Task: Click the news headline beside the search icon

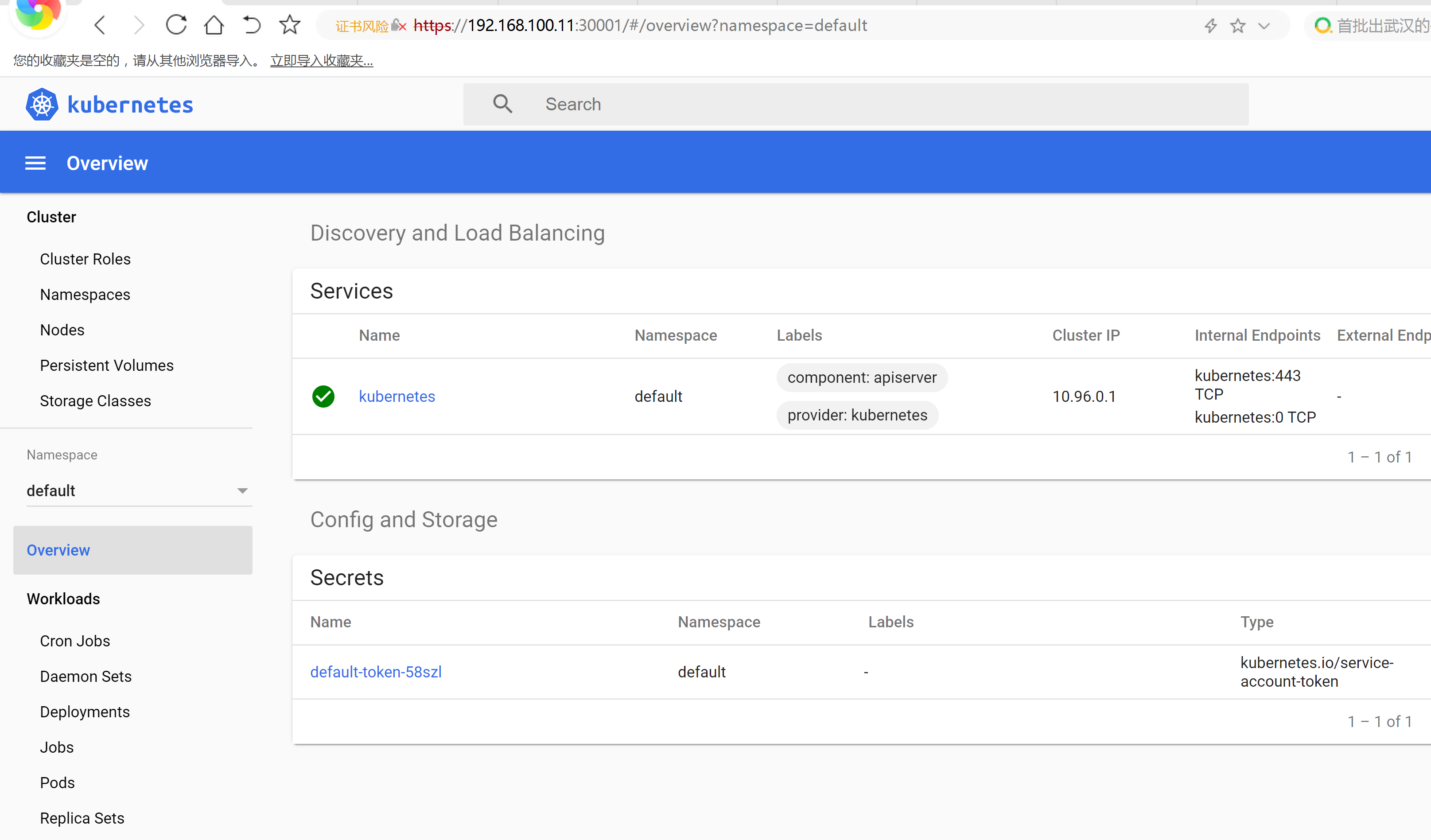Action: (x=1383, y=26)
